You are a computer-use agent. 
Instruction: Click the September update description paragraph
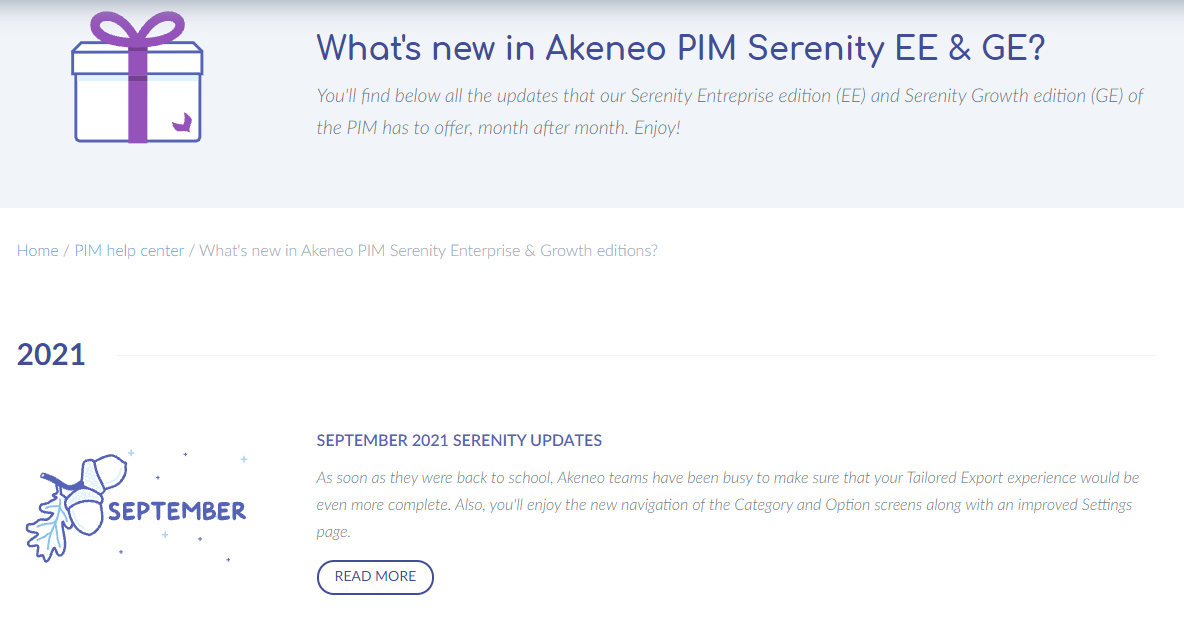point(728,504)
